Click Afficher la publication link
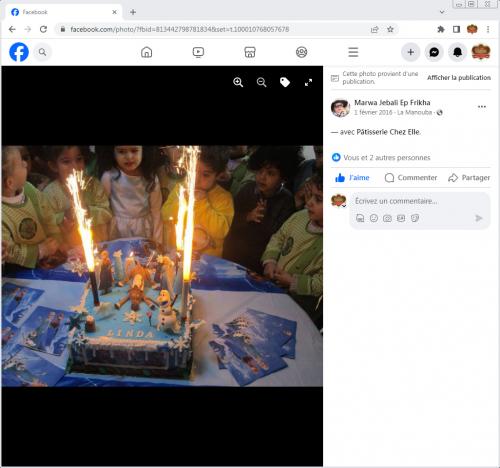The image size is (500, 468). (459, 78)
